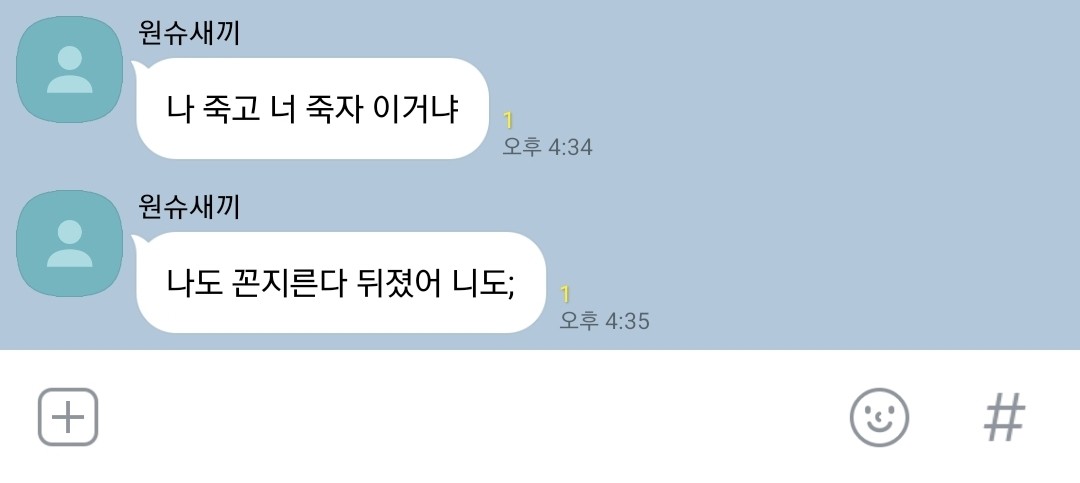Open the emoticon smiley picker
This screenshot has height=483, width=1080.
[x=879, y=417]
